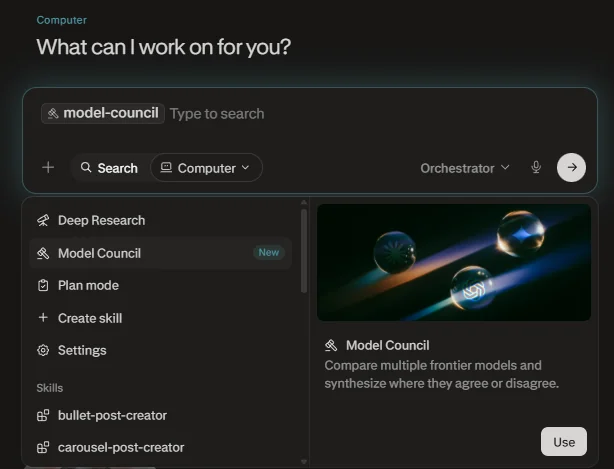Click the laptop icon in Computer pill
614x469 pixels.
[x=166, y=168]
